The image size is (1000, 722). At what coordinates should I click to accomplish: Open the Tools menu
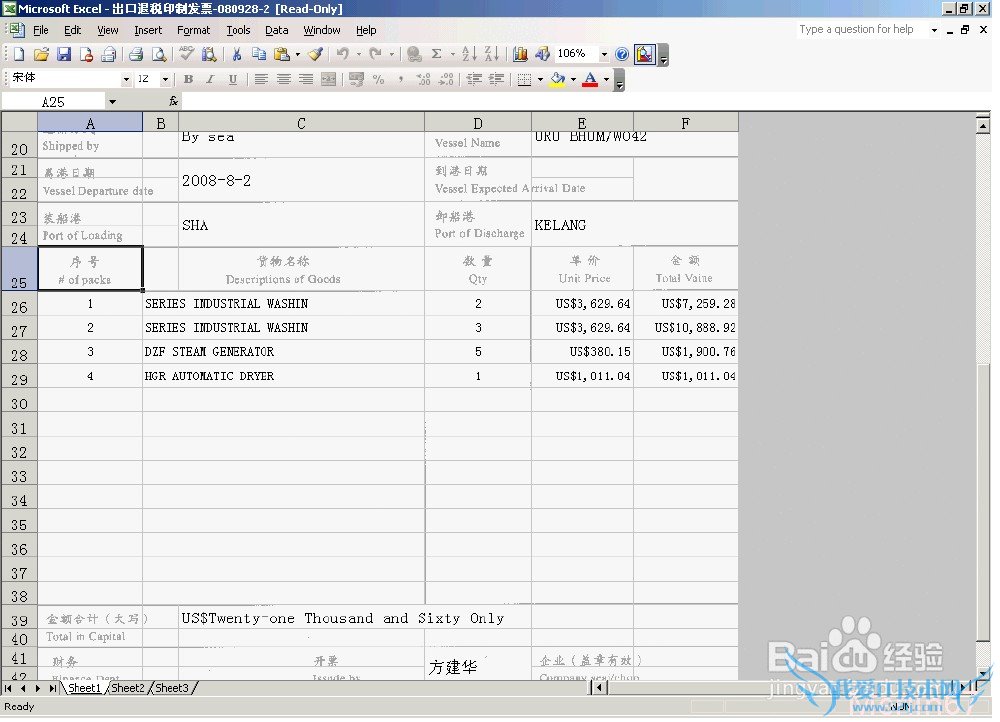click(239, 30)
